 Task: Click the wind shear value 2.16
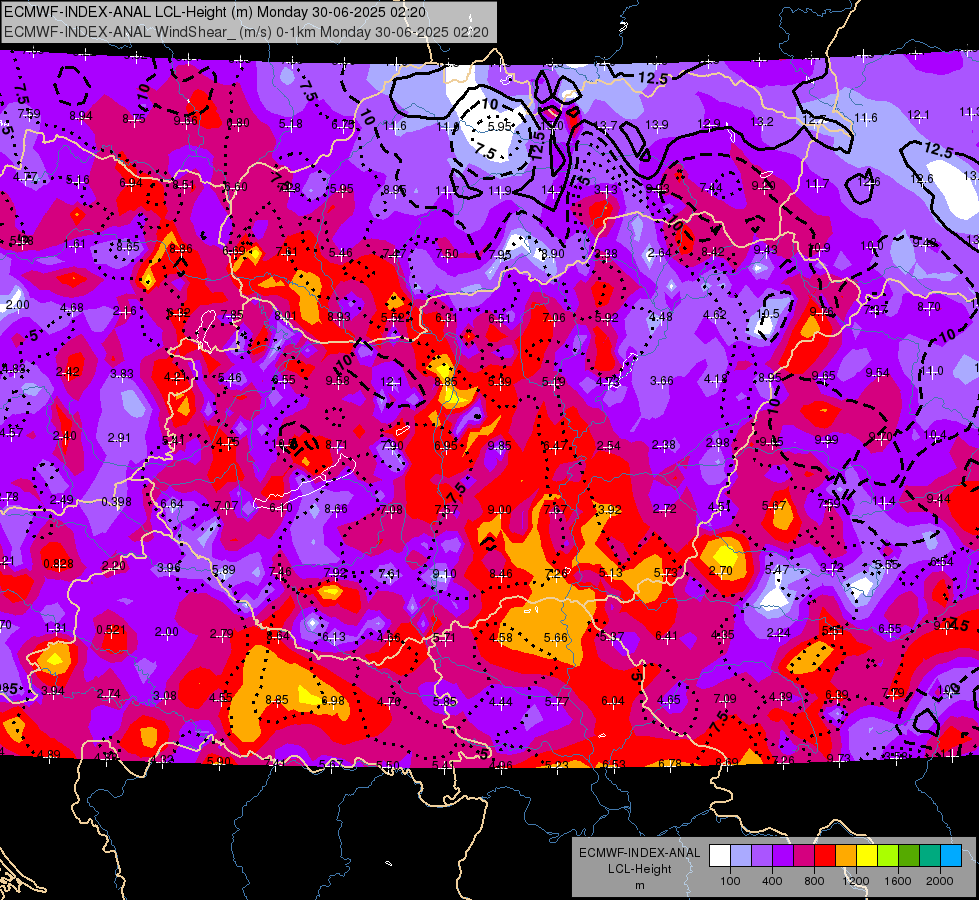(125, 311)
